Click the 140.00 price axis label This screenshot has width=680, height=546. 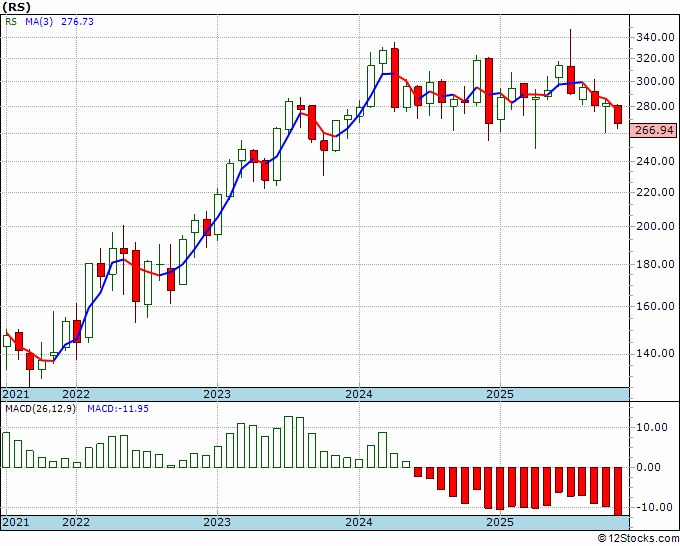pos(655,353)
